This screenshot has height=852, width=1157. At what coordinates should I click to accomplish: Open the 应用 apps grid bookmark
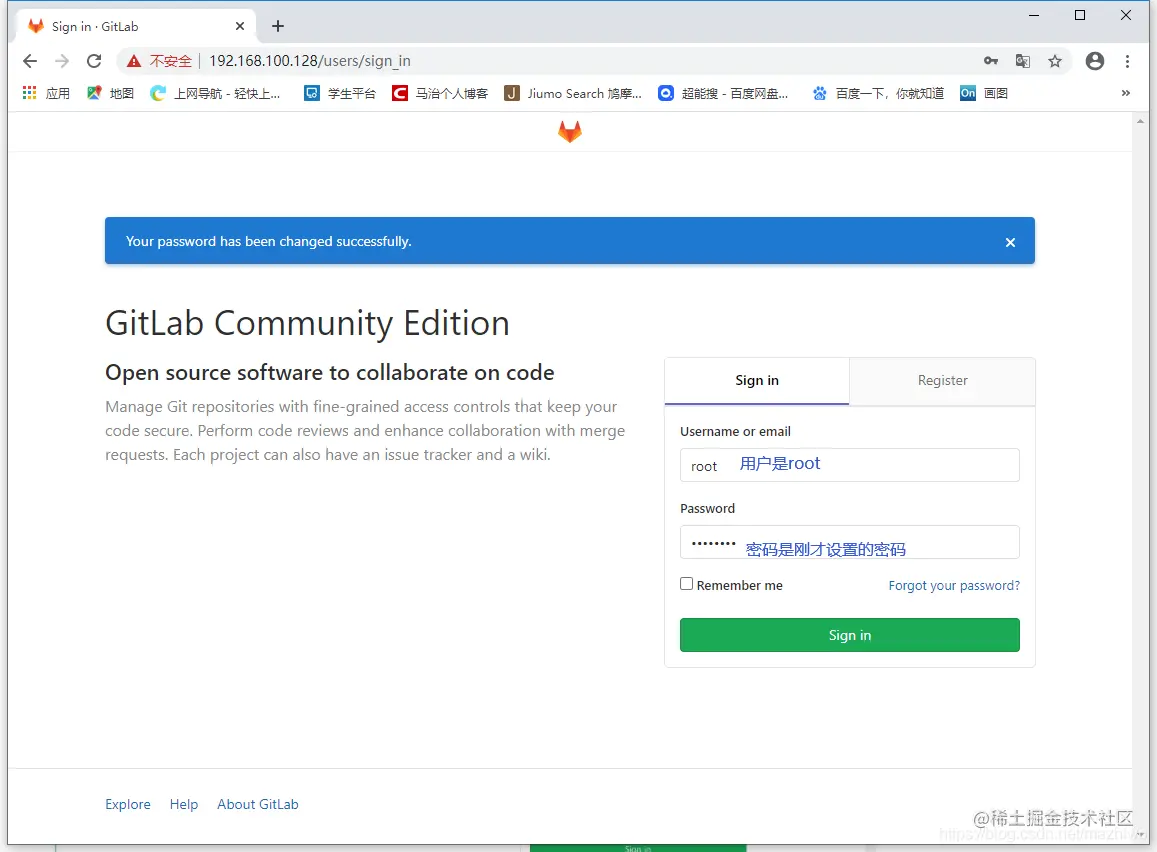46,93
